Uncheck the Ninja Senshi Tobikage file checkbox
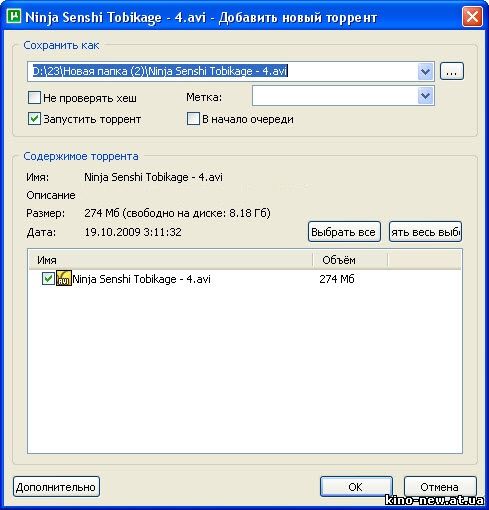489x510 pixels. pyautogui.click(x=48, y=278)
